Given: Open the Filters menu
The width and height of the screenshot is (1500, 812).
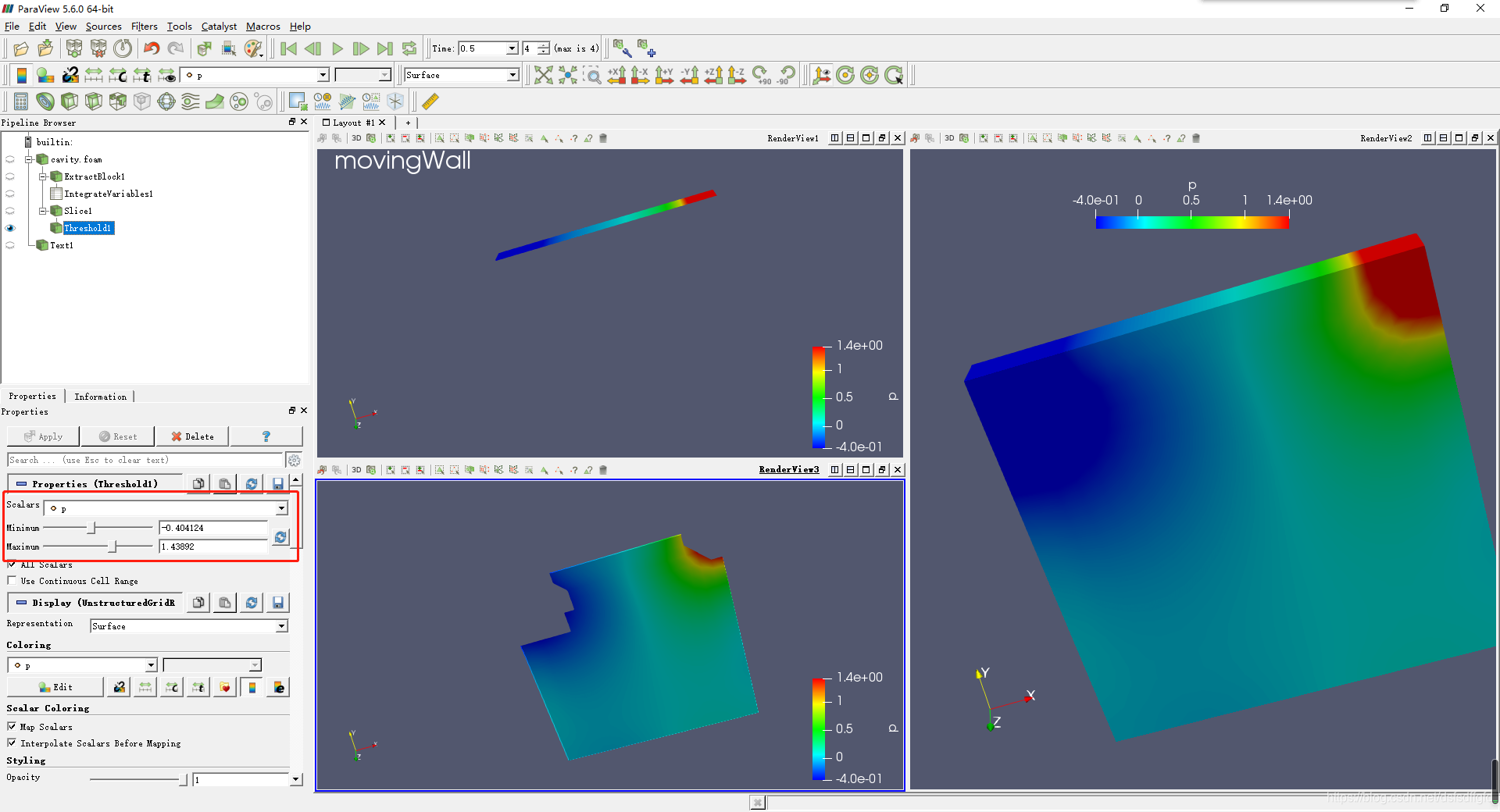Looking at the screenshot, I should click(x=144, y=27).
